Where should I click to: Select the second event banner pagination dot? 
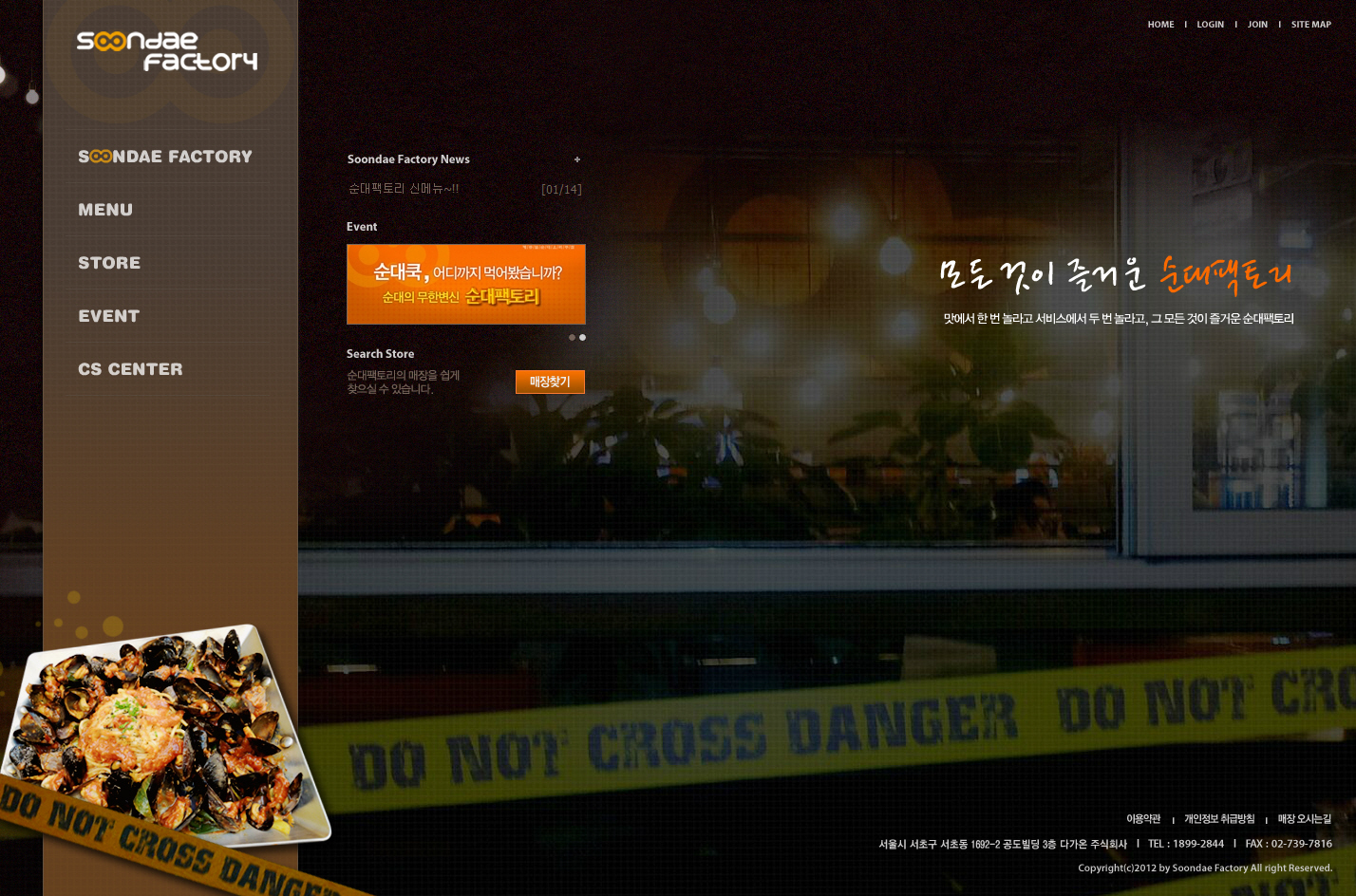[x=582, y=337]
